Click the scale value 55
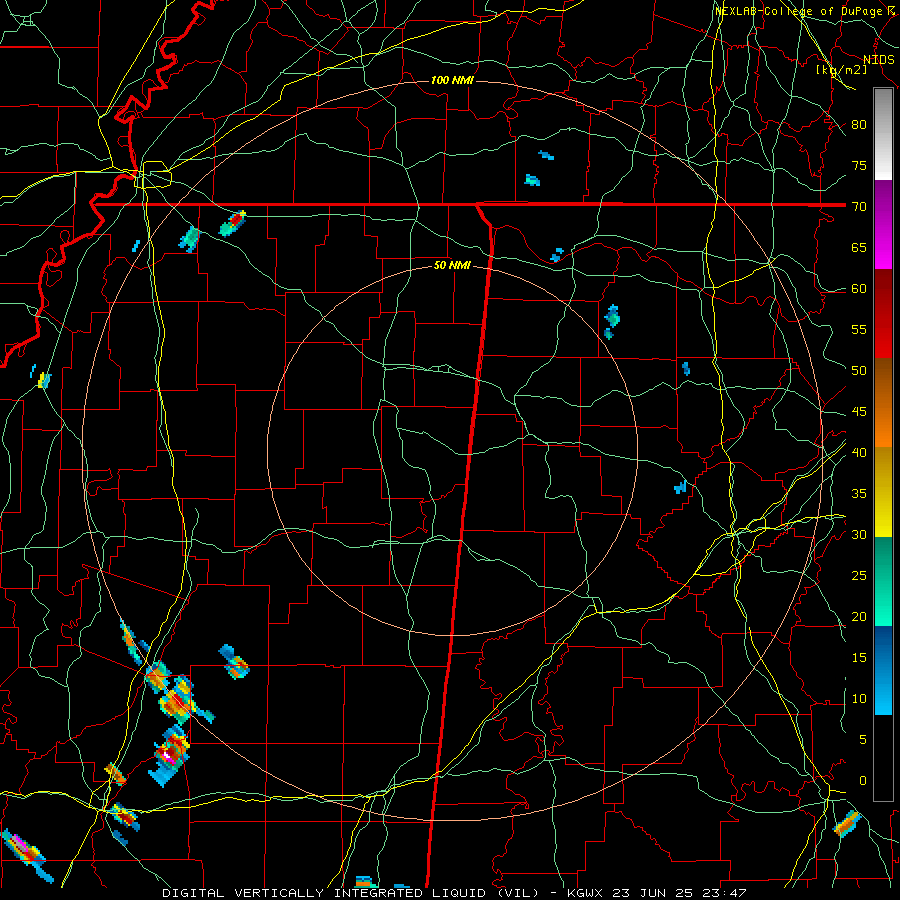900x900 pixels. [x=859, y=329]
